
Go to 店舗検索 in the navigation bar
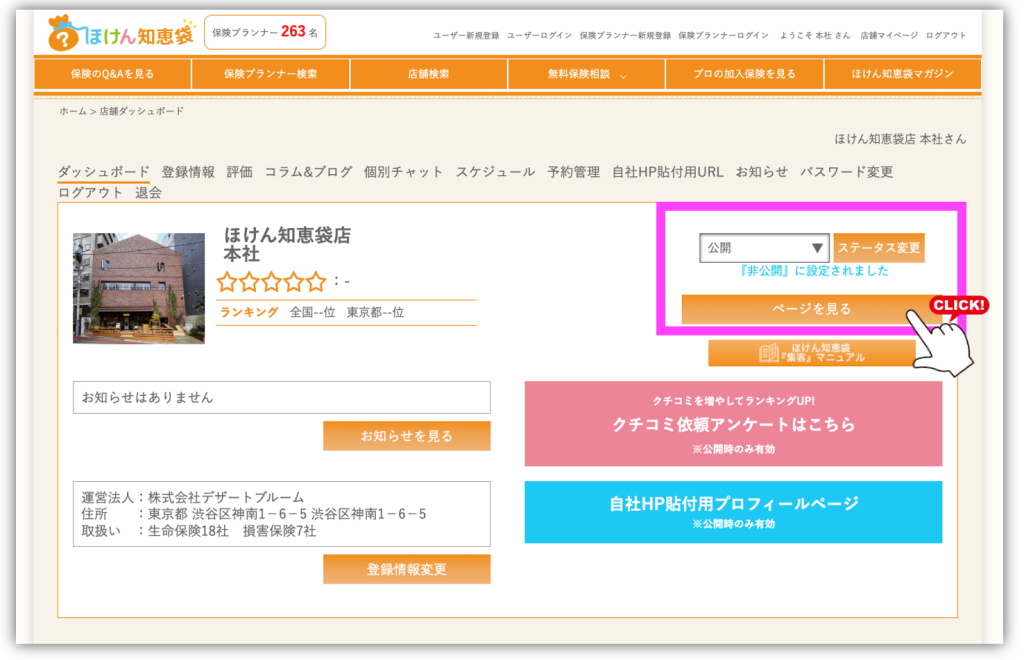pos(428,74)
